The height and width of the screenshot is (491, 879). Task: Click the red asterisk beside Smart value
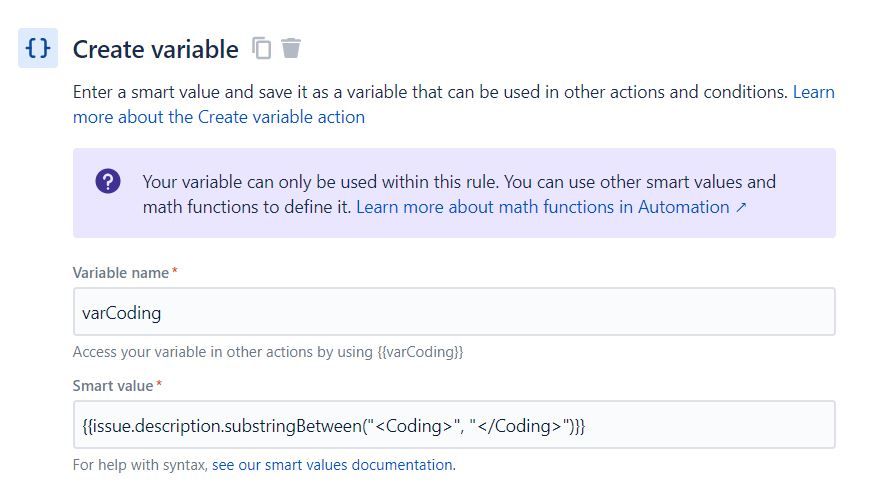159,385
